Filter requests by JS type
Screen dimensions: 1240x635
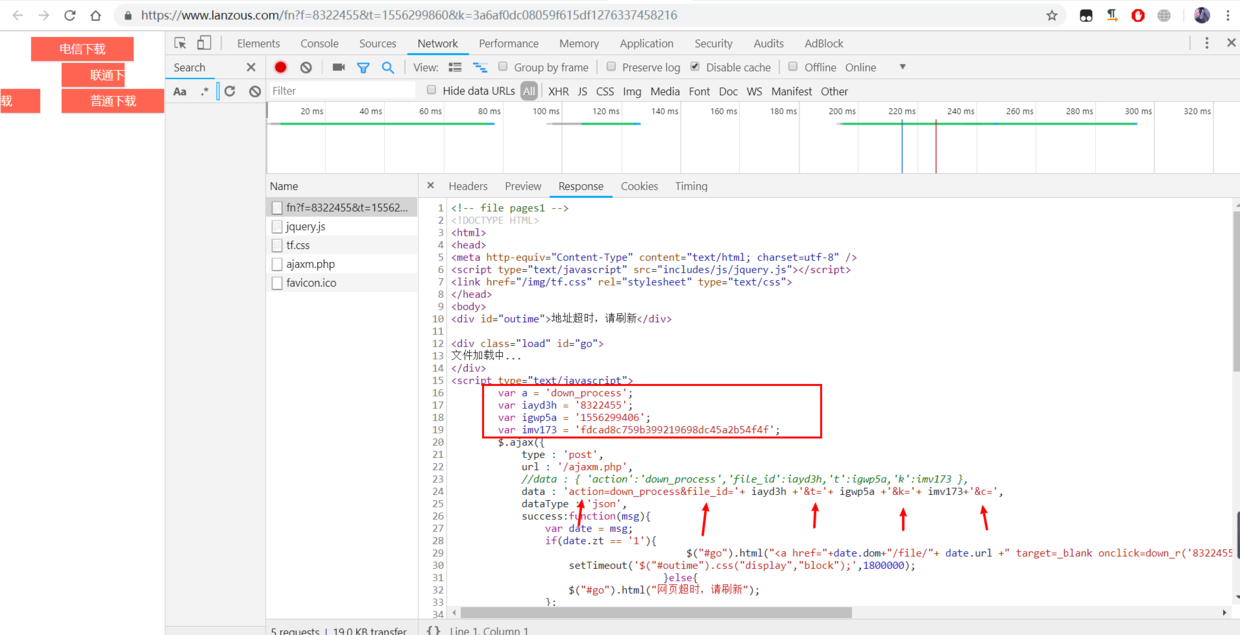tap(582, 91)
